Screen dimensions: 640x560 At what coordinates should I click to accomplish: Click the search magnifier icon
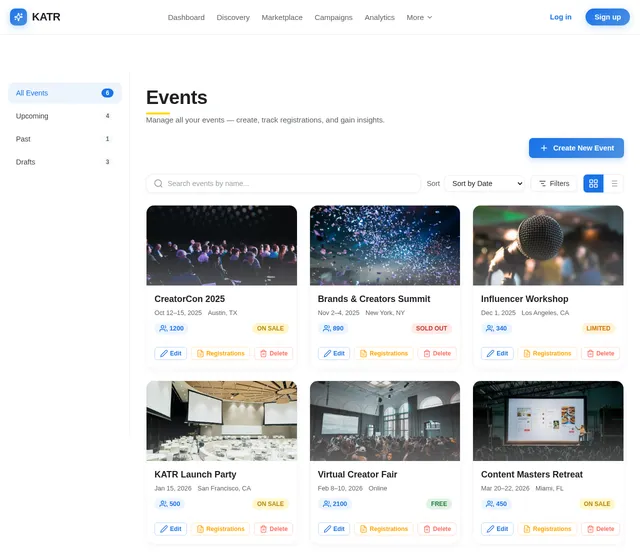[x=158, y=184]
